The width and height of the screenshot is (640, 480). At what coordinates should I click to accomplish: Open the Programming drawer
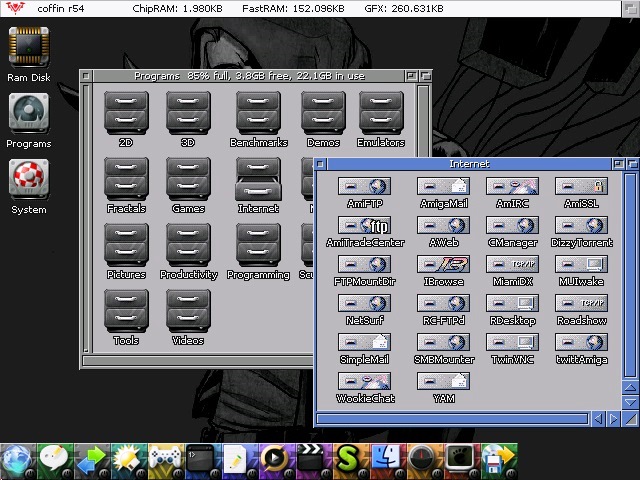[258, 245]
